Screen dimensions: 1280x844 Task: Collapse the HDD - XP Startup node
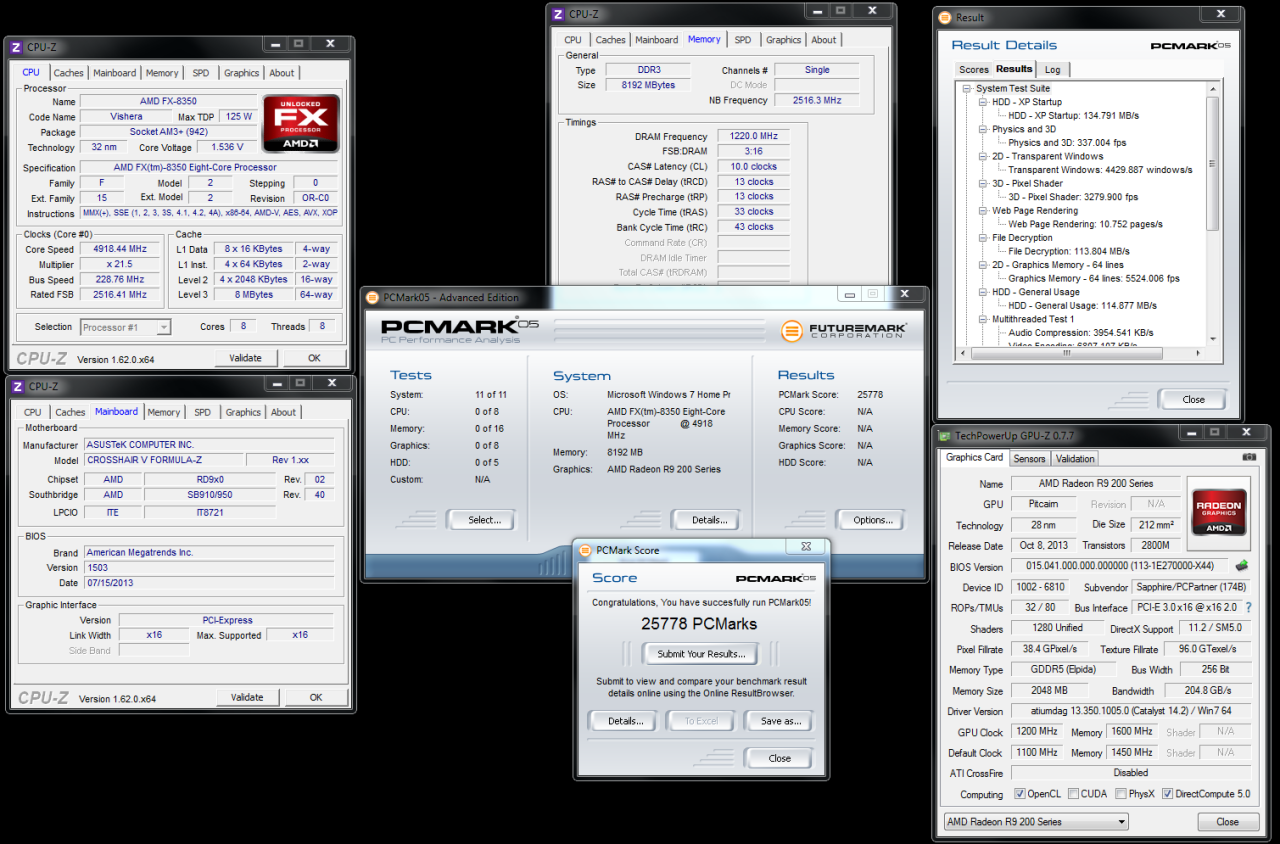click(984, 102)
